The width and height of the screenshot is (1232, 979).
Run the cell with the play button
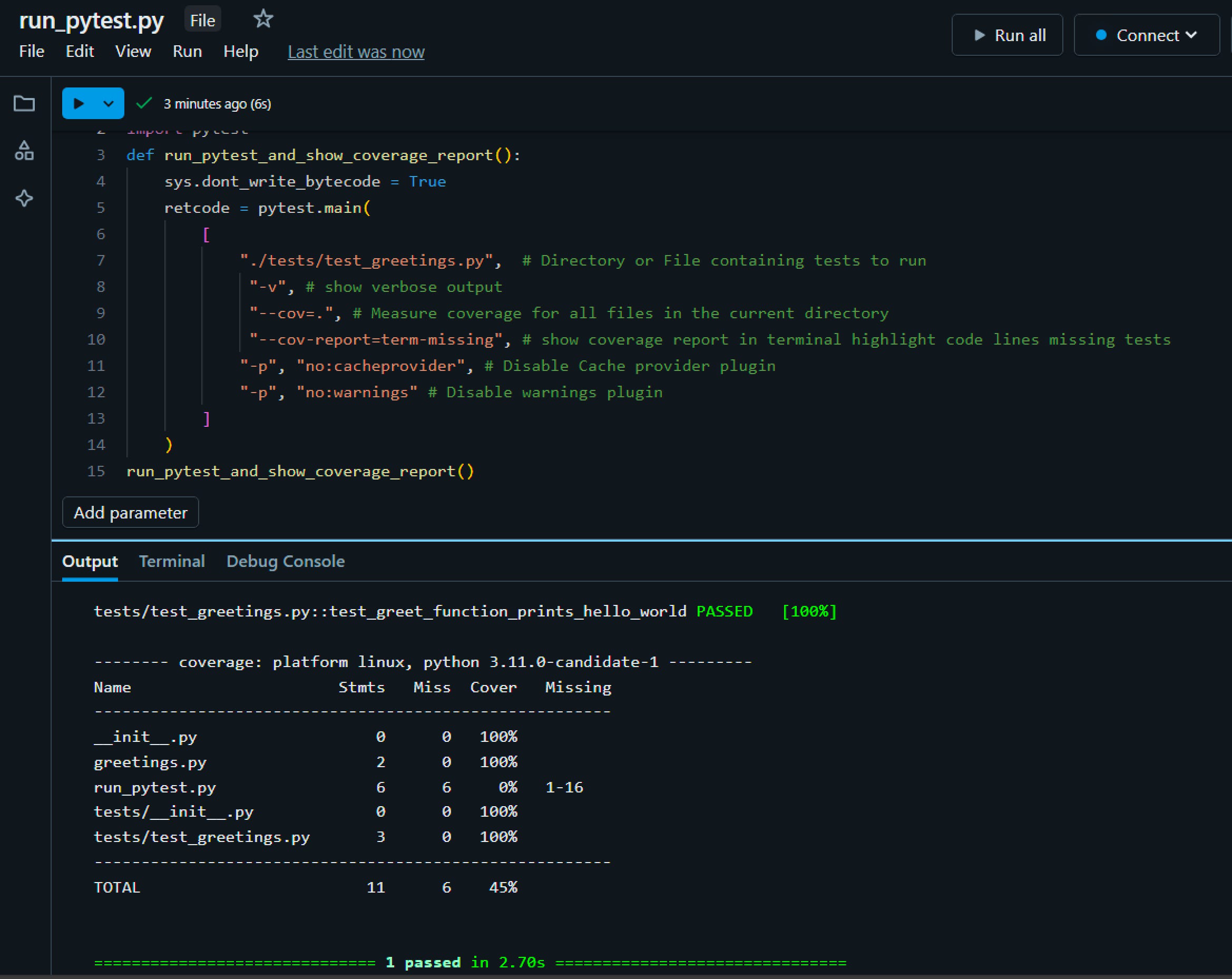pyautogui.click(x=80, y=103)
